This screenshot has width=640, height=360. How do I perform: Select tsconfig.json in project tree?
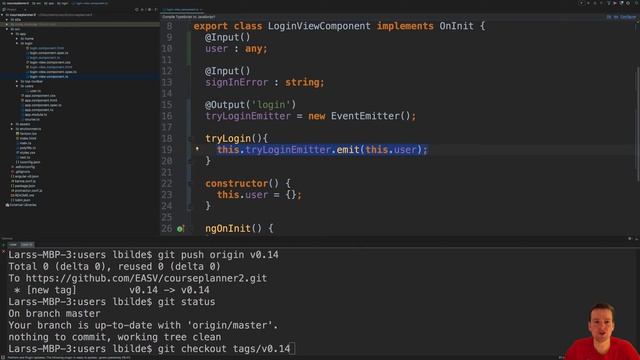(x=29, y=162)
